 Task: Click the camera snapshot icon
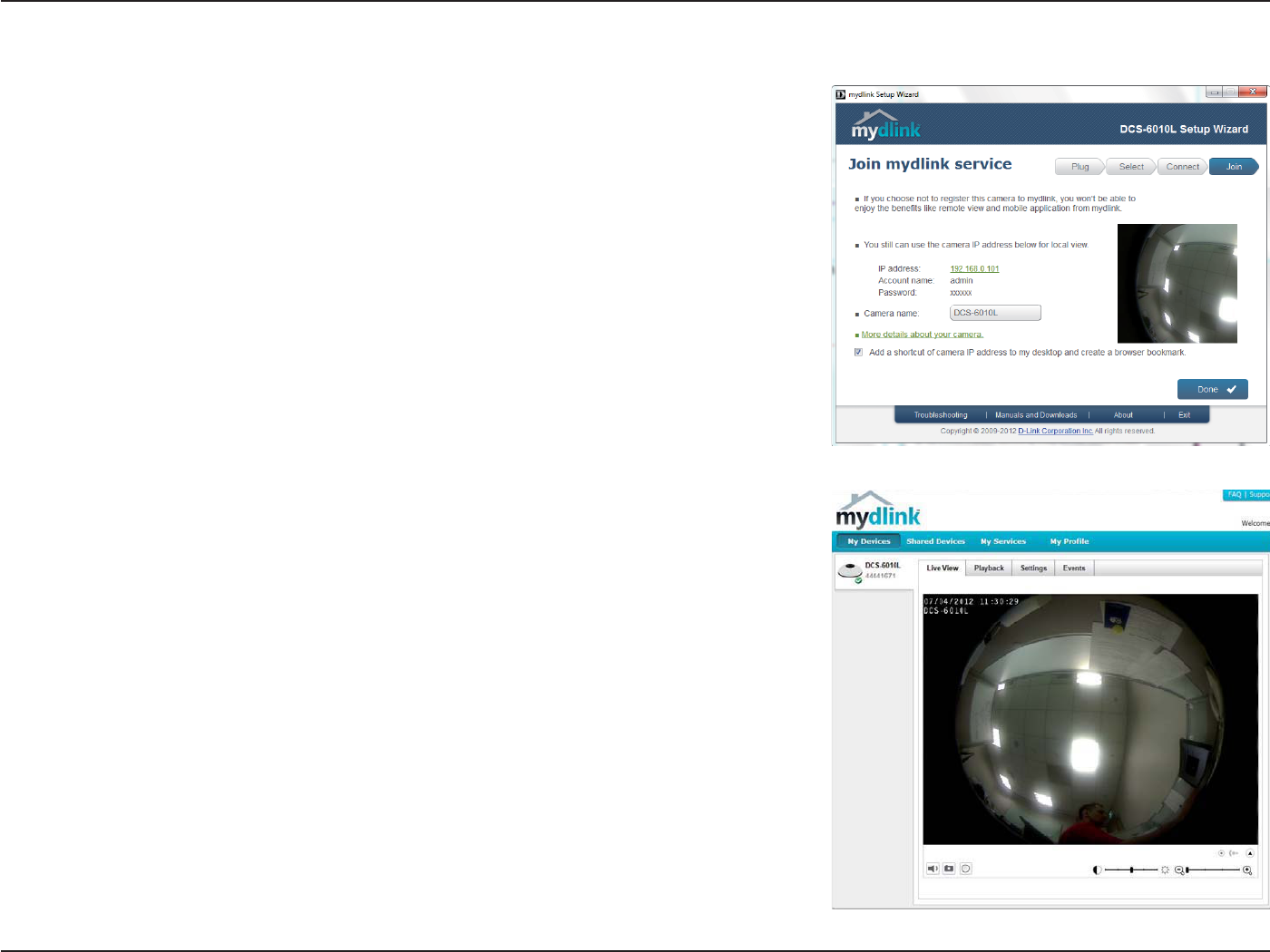pos(949,869)
